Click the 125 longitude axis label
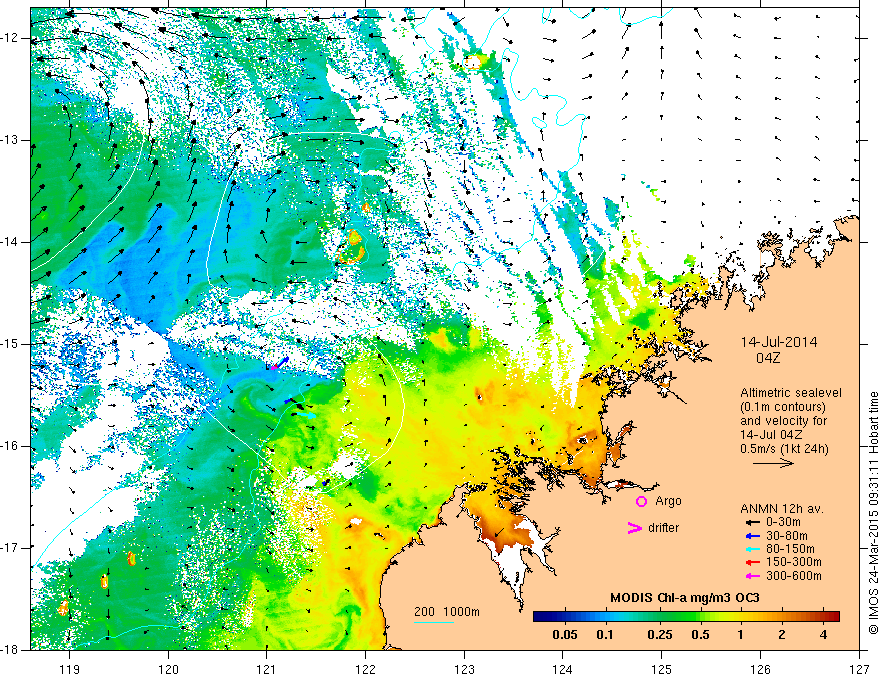This screenshot has height=680, width=880. pyautogui.click(x=662, y=669)
